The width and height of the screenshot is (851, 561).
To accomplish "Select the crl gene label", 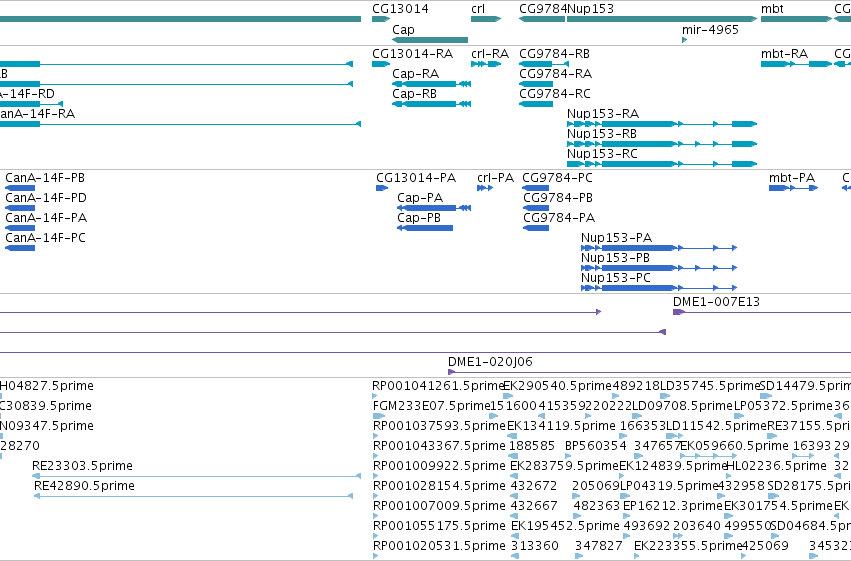I will tap(478, 9).
